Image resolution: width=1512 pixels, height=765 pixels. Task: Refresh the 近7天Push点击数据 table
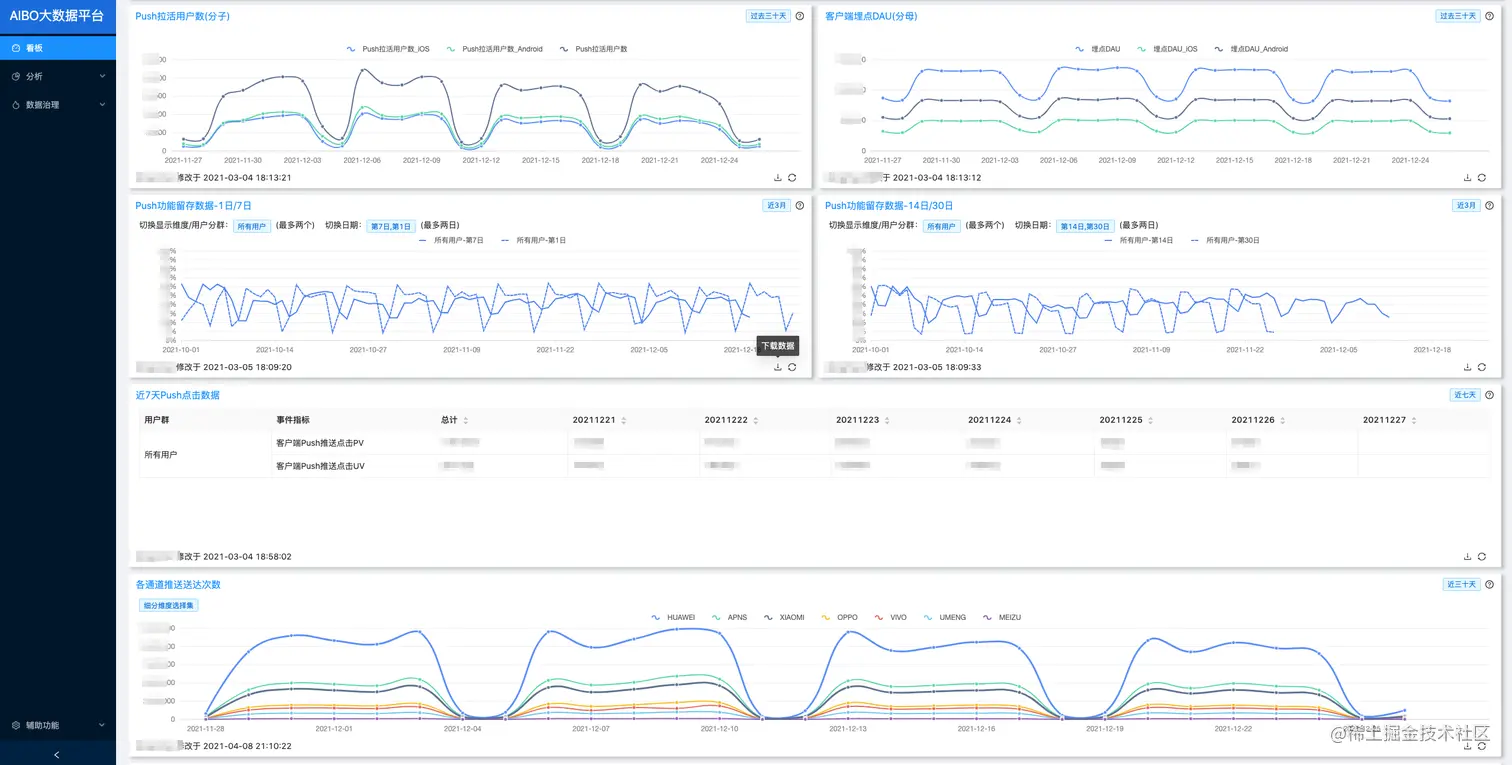1482,556
